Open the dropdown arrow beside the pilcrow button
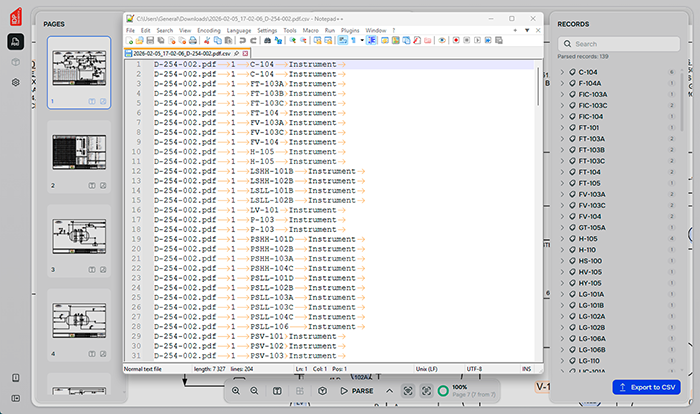This screenshot has width=700, height=414. click(x=362, y=41)
